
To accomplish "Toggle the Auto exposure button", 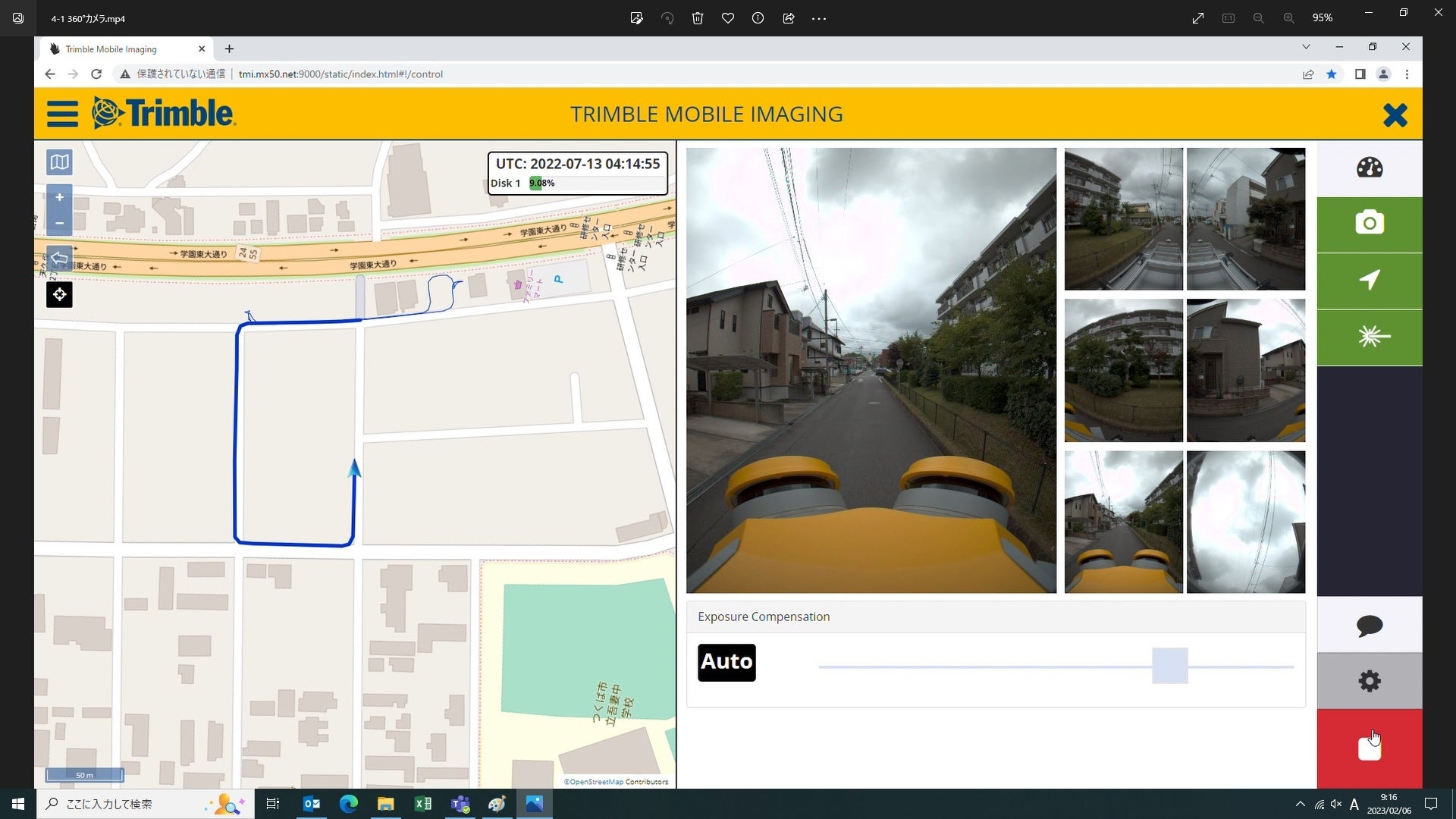I will [x=726, y=662].
